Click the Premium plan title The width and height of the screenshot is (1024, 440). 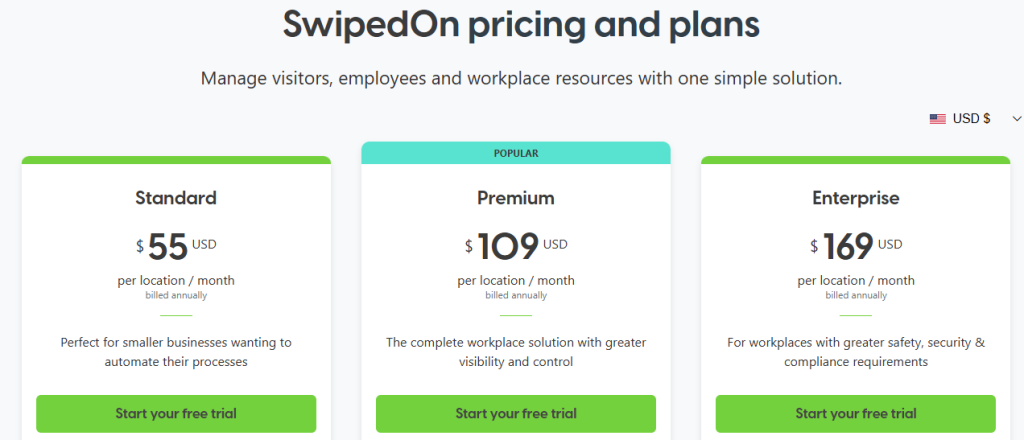516,198
